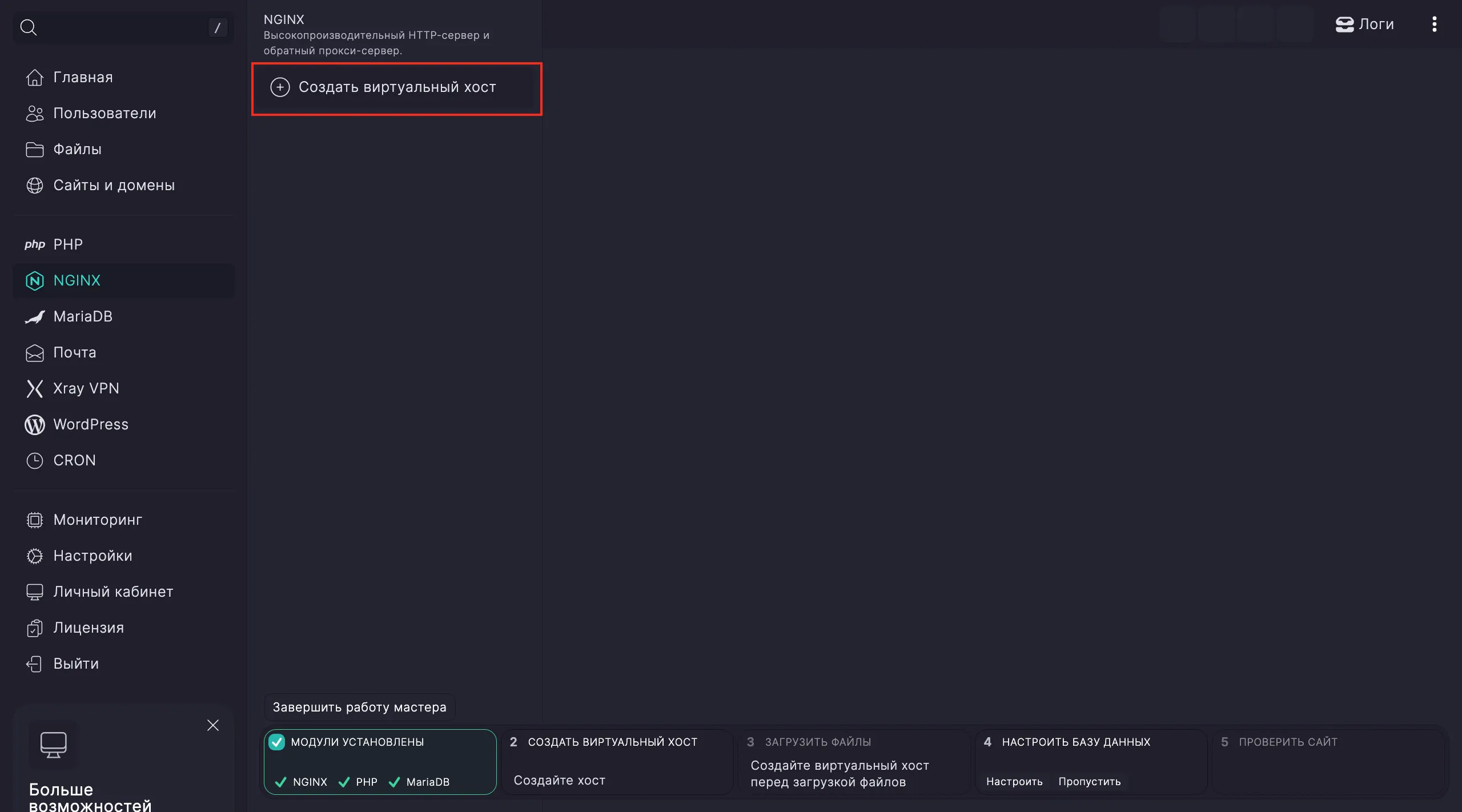Click the WordPress logo icon
The width and height of the screenshot is (1462, 812).
(34, 424)
